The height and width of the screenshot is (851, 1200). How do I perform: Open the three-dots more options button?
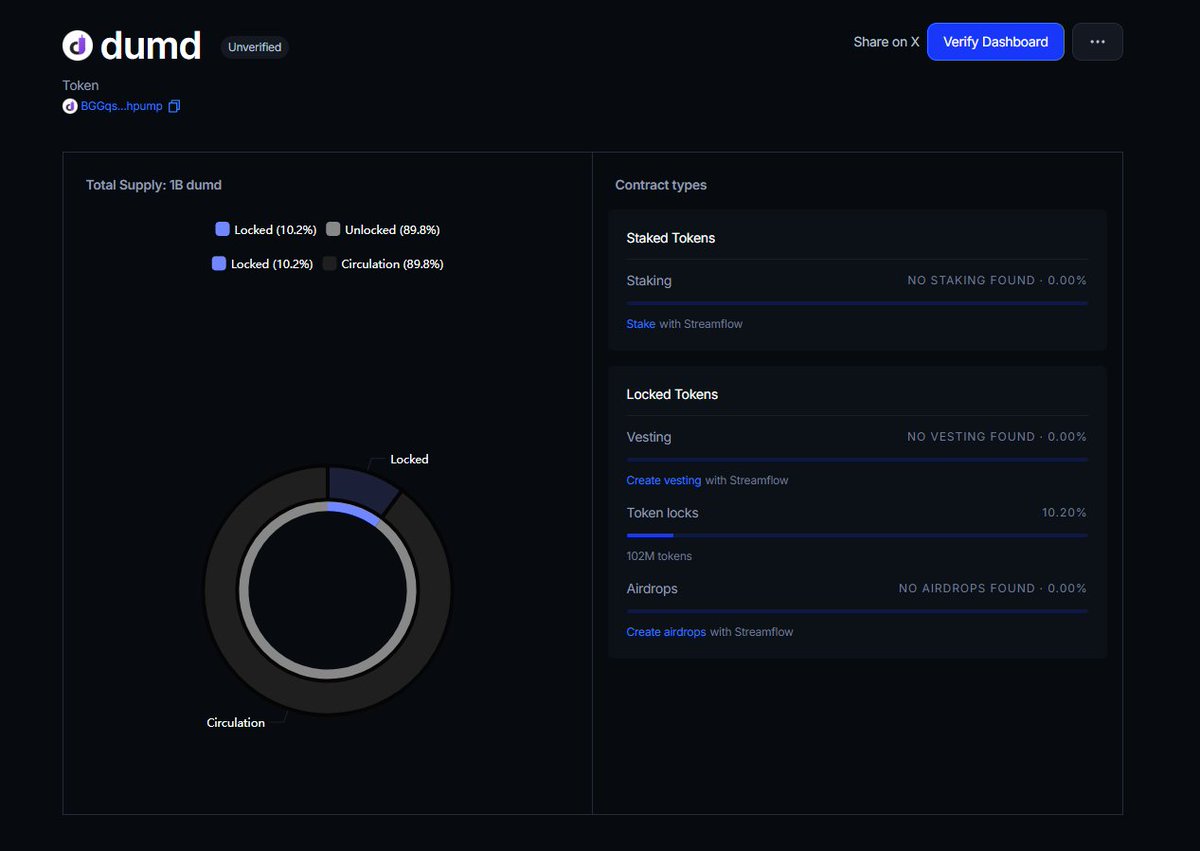coord(1097,42)
